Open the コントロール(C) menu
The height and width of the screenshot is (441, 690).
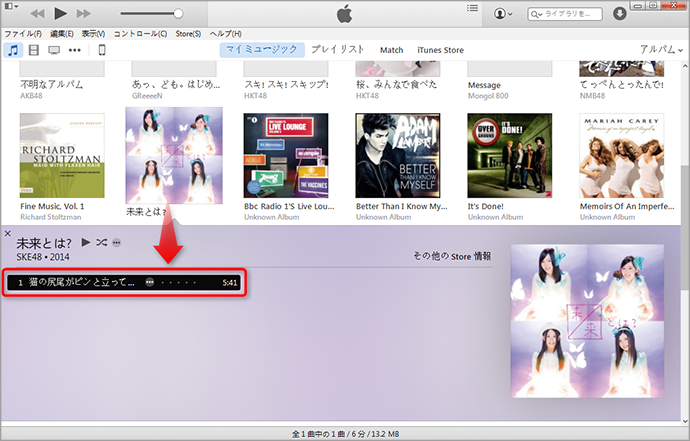140,34
